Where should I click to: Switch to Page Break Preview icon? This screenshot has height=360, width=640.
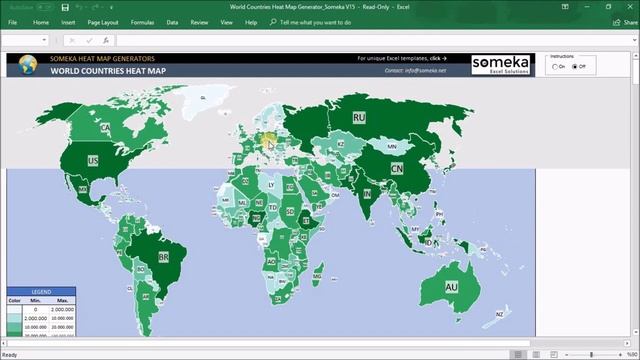pyautogui.click(x=554, y=354)
